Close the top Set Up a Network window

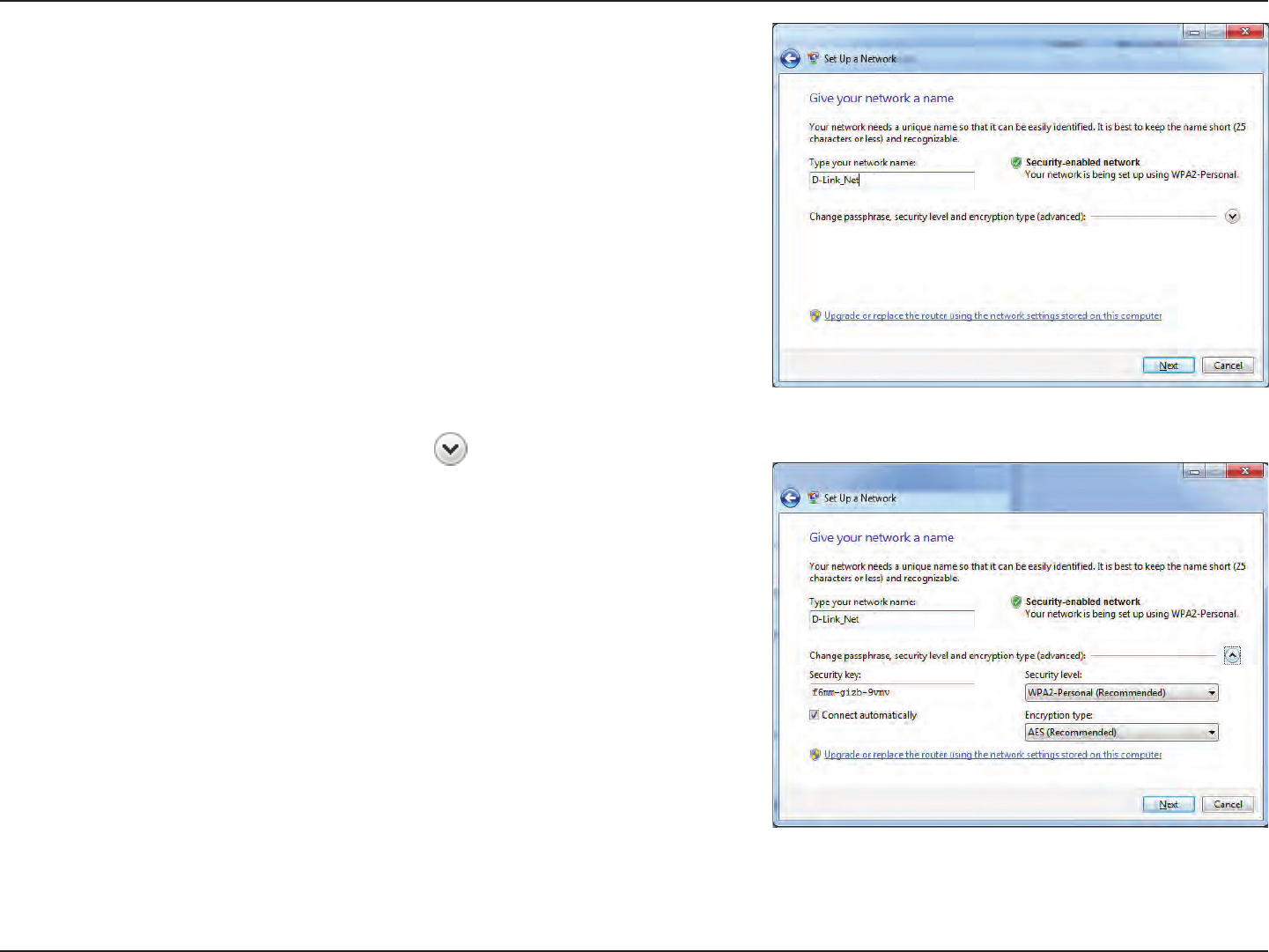coord(1245,32)
